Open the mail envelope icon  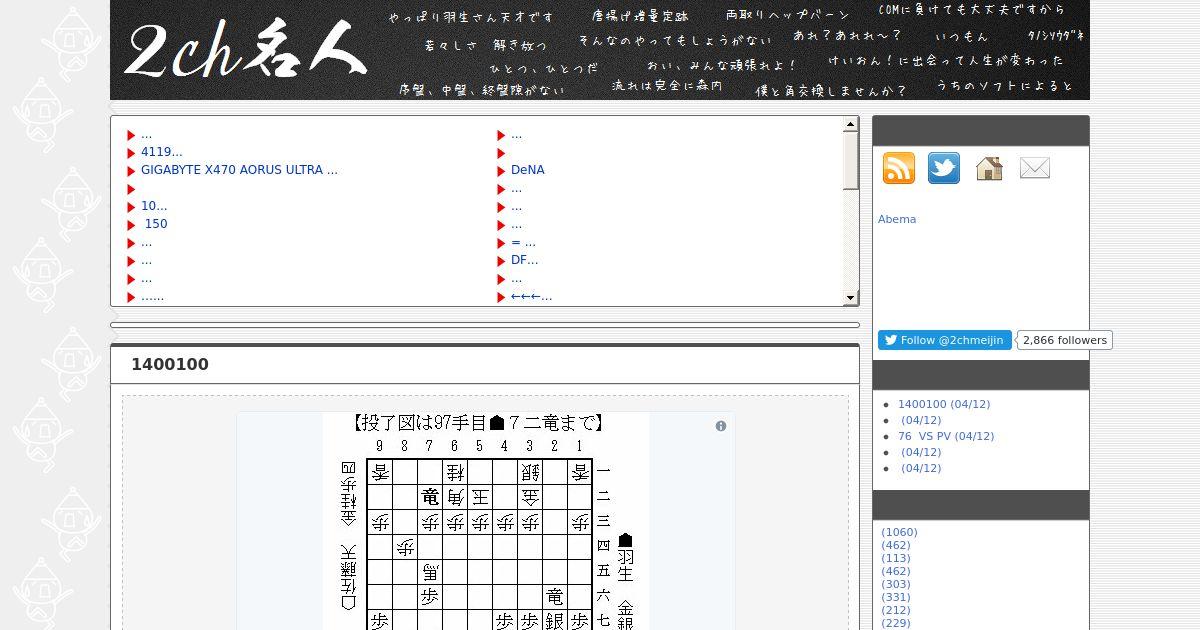[1035, 168]
